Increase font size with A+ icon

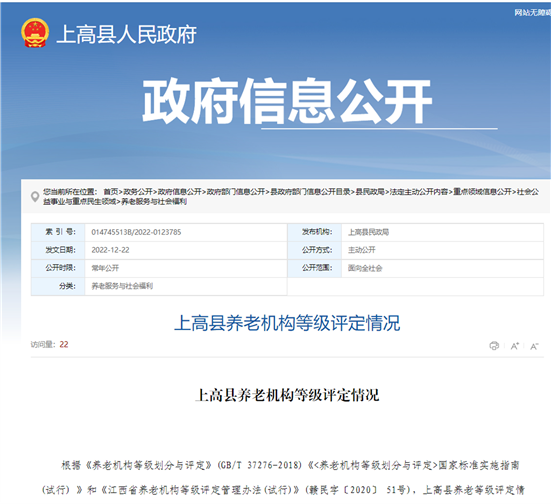pyautogui.click(x=515, y=346)
